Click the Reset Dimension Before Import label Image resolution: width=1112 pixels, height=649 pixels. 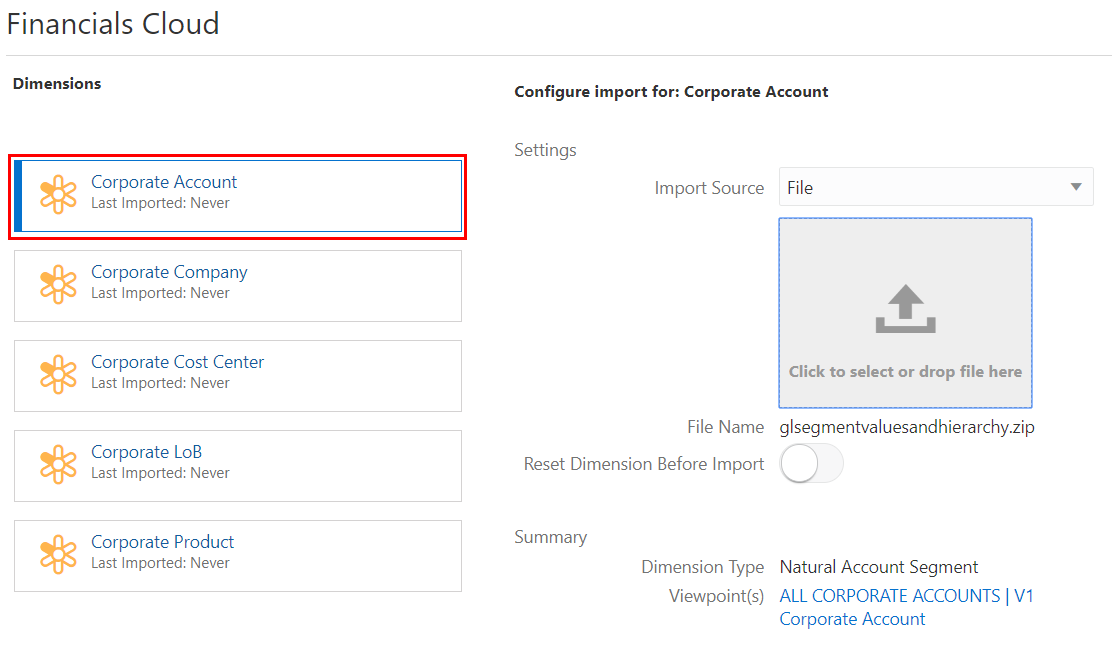coord(644,464)
